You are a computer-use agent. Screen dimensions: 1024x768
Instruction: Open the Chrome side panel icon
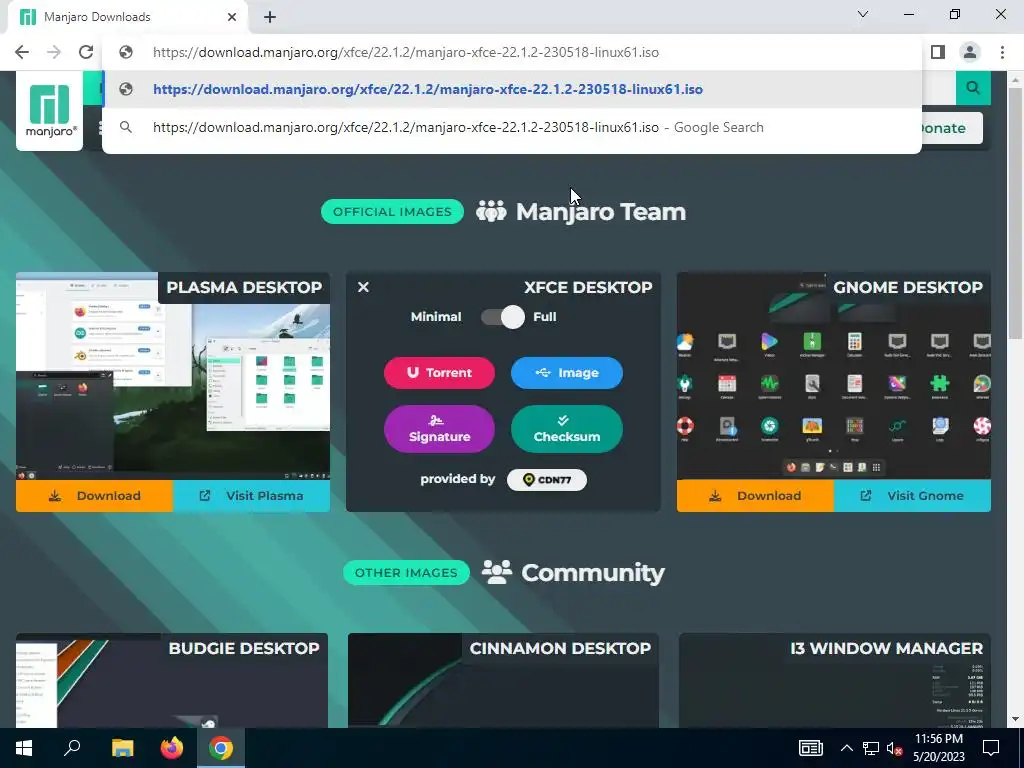click(938, 52)
